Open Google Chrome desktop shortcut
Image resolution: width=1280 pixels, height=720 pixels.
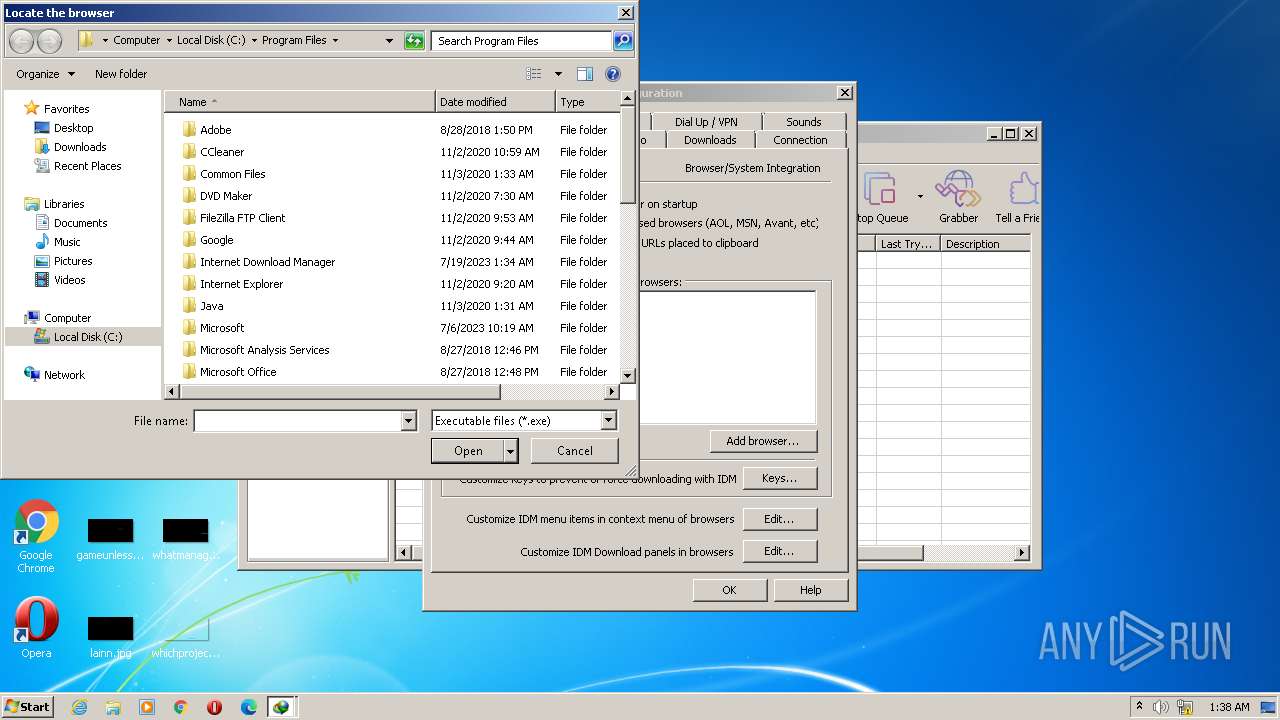[x=36, y=537]
